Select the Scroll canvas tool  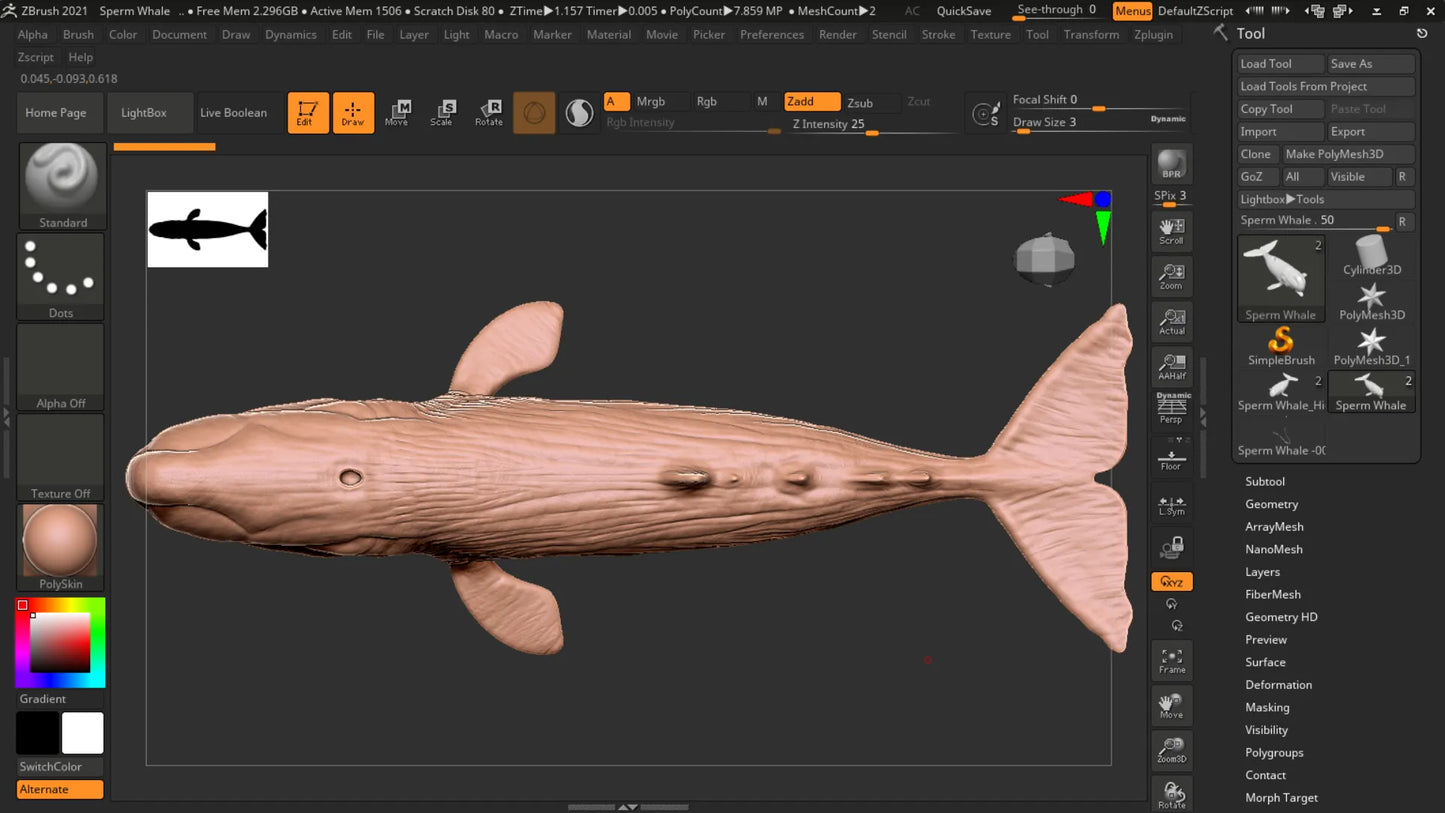(1171, 231)
